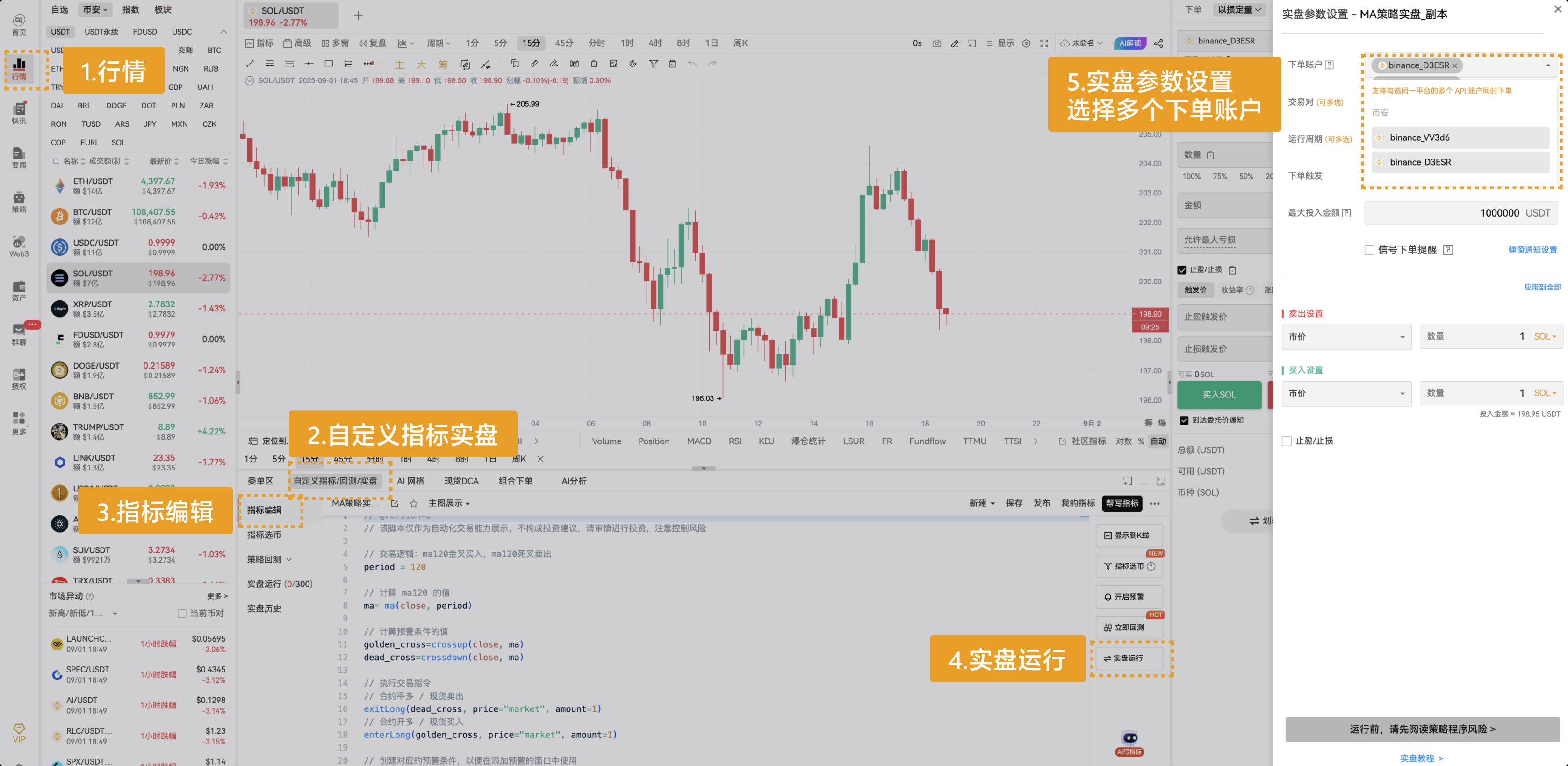Open the Web3 sidebar icon
The height and width of the screenshot is (766, 1568).
(19, 246)
